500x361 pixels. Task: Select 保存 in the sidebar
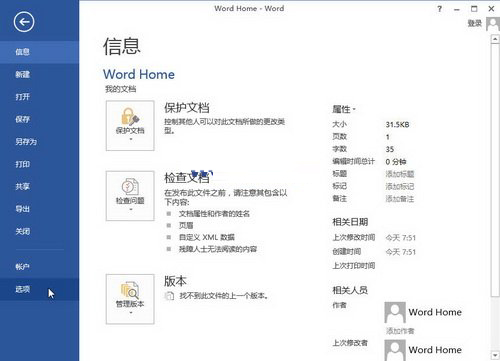pyautogui.click(x=39, y=119)
